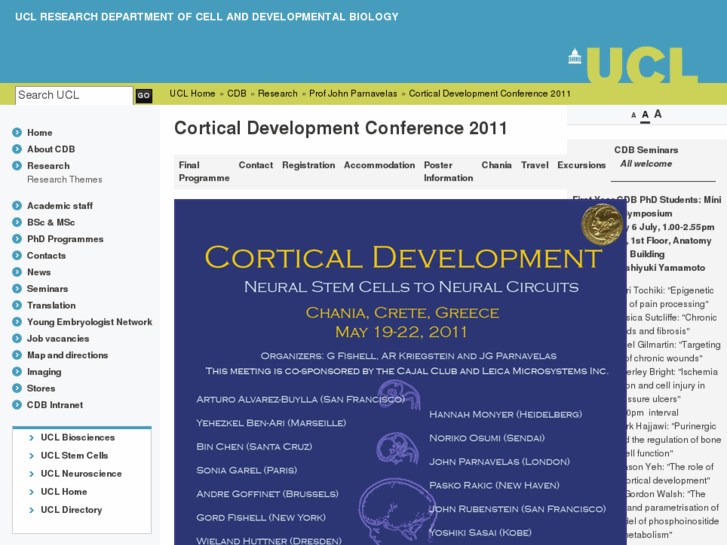727x545 pixels.
Task: Click the arrow icon beside Map and directions
Action: pyautogui.click(x=17, y=355)
